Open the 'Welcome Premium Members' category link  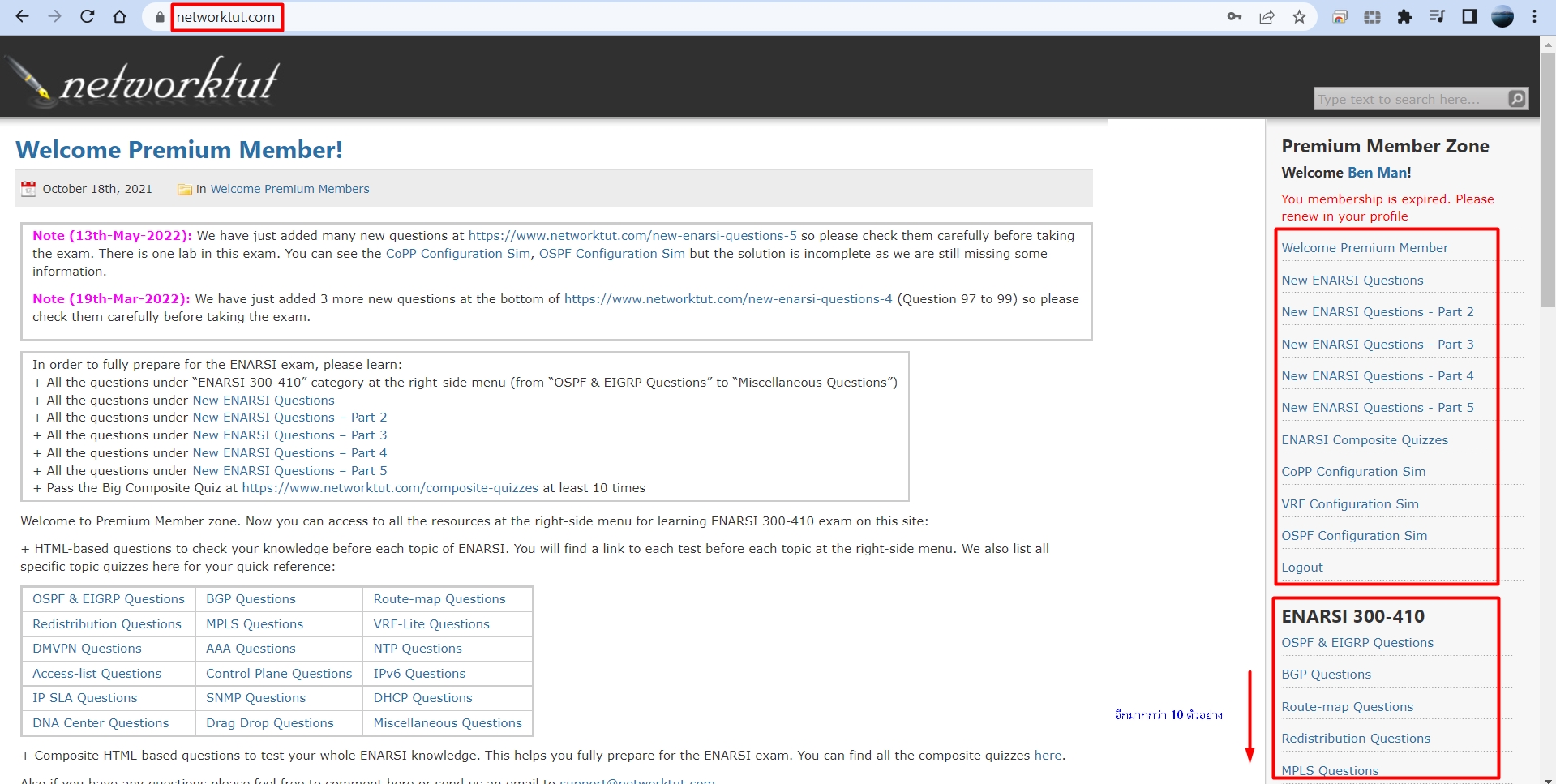click(289, 189)
